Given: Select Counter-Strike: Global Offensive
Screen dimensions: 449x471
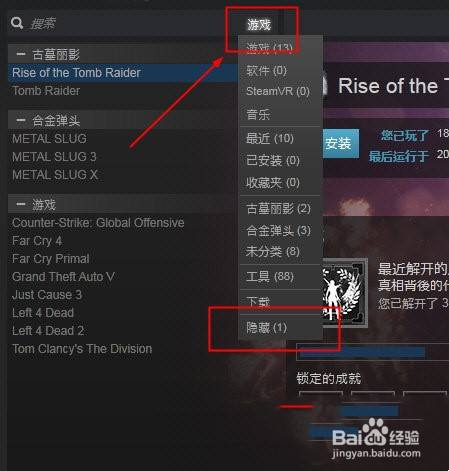Looking at the screenshot, I should click(x=98, y=223).
